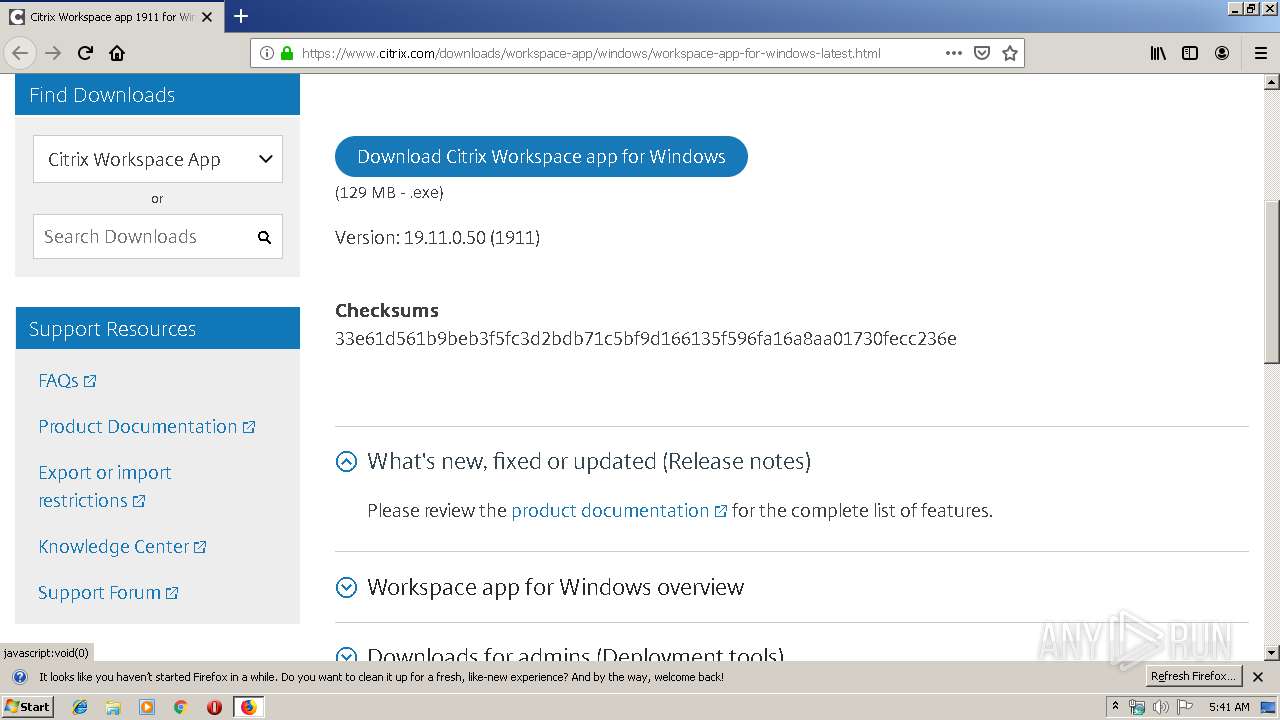Click the Support Resources header

click(x=158, y=329)
